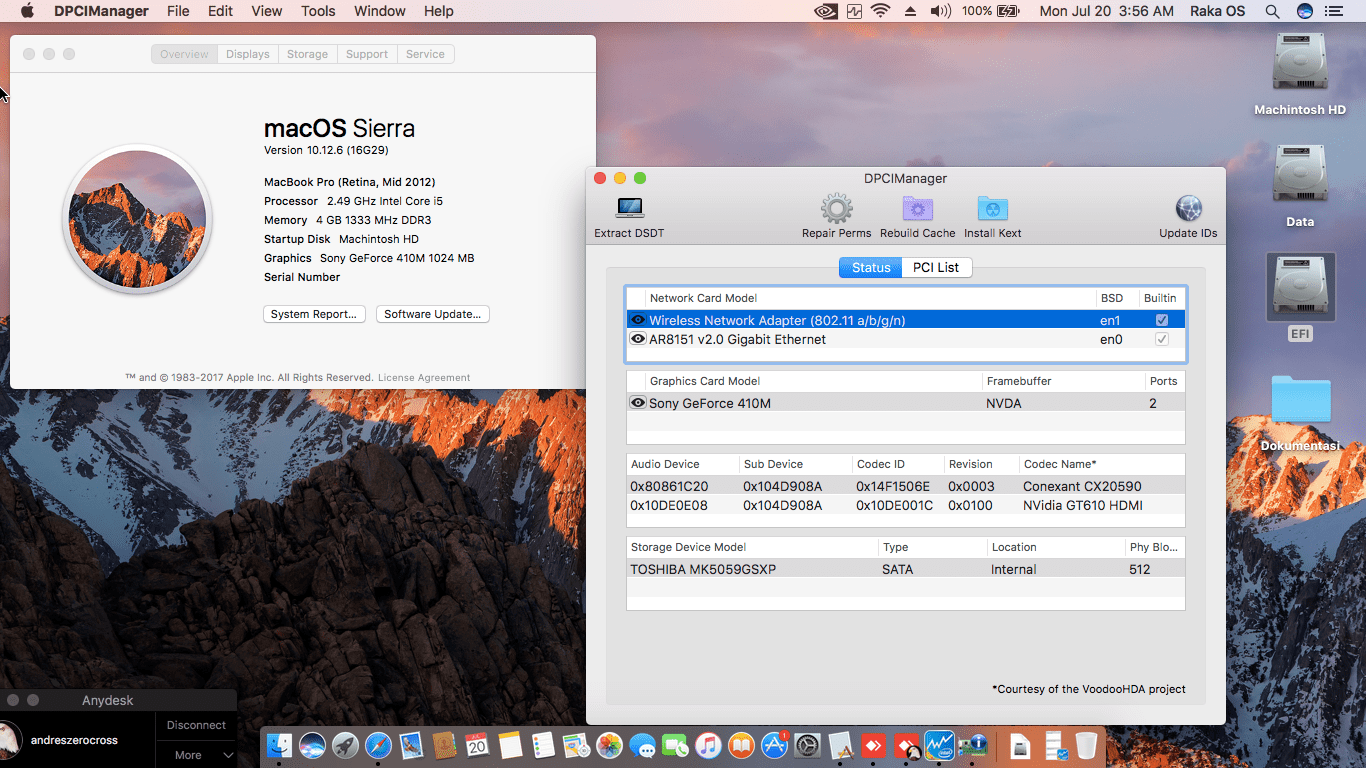
Task: Launch Photos from the Dock
Action: point(609,745)
